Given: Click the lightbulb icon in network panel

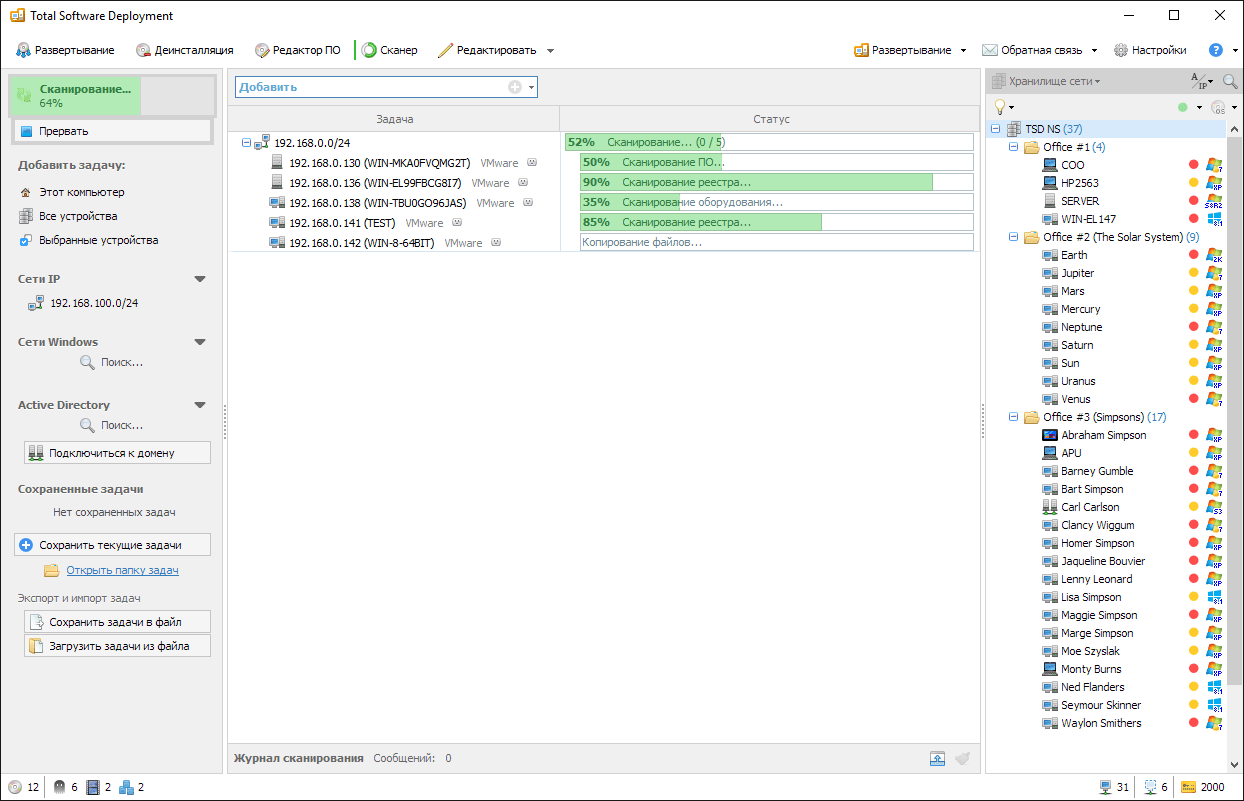Looking at the screenshot, I should click(x=998, y=107).
